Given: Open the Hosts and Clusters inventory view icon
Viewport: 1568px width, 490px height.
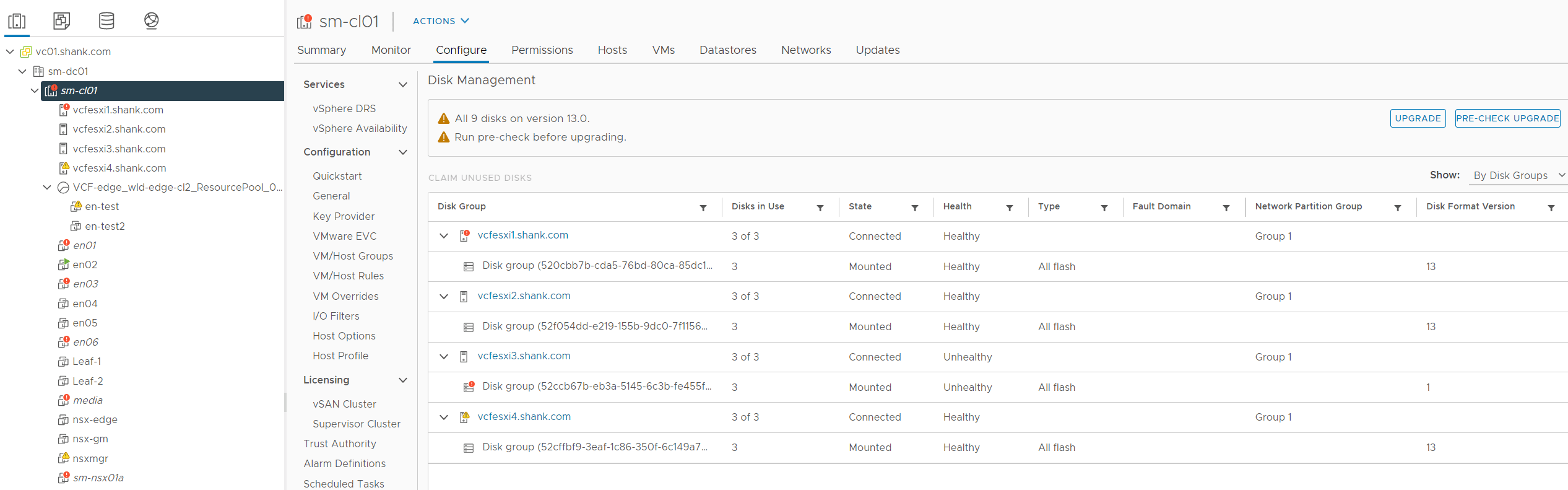Looking at the screenshot, I should (x=17, y=20).
